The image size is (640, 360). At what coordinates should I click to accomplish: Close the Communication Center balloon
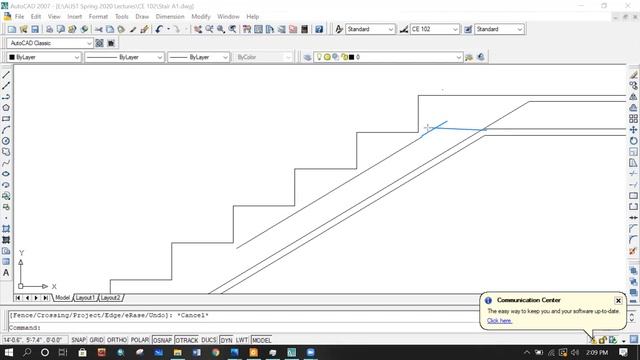pos(618,300)
